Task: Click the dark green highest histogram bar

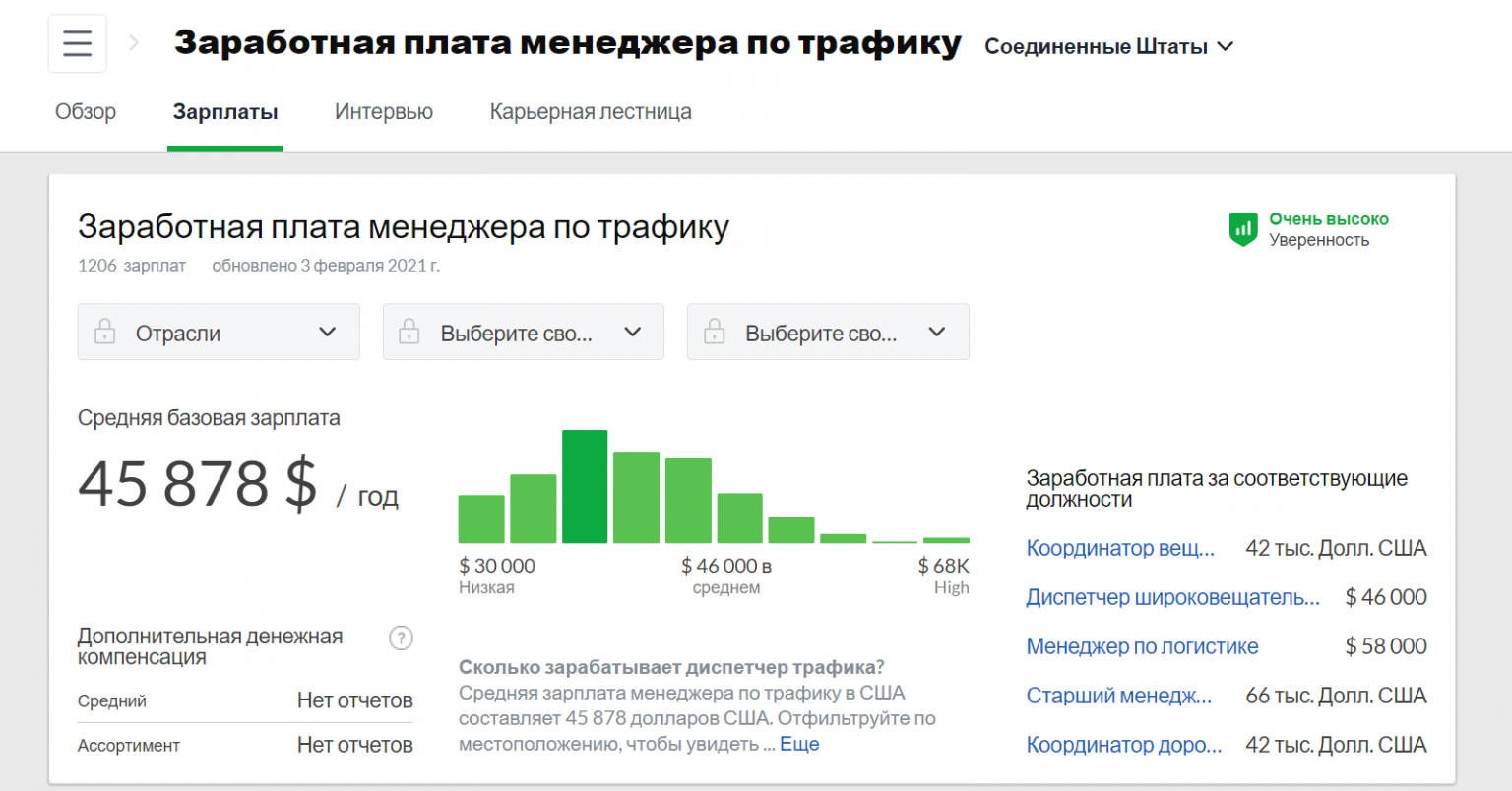Action: (x=585, y=487)
